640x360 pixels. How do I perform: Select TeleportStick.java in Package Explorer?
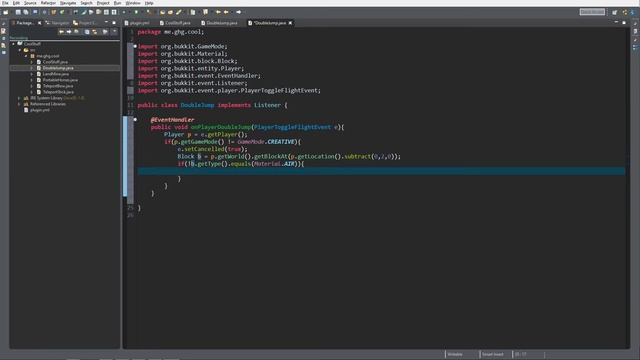coord(58,92)
